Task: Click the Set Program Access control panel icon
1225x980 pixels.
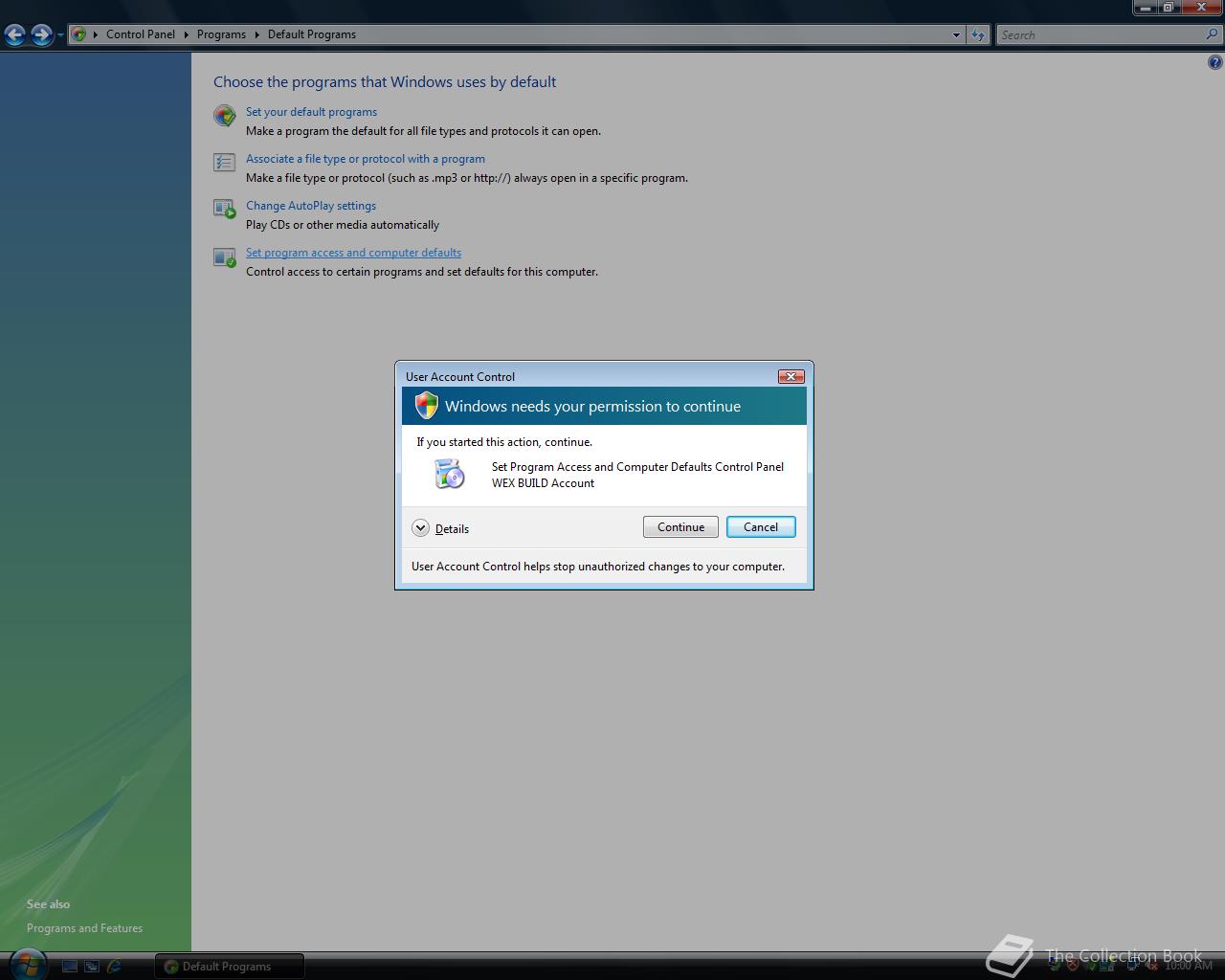Action: tap(450, 474)
